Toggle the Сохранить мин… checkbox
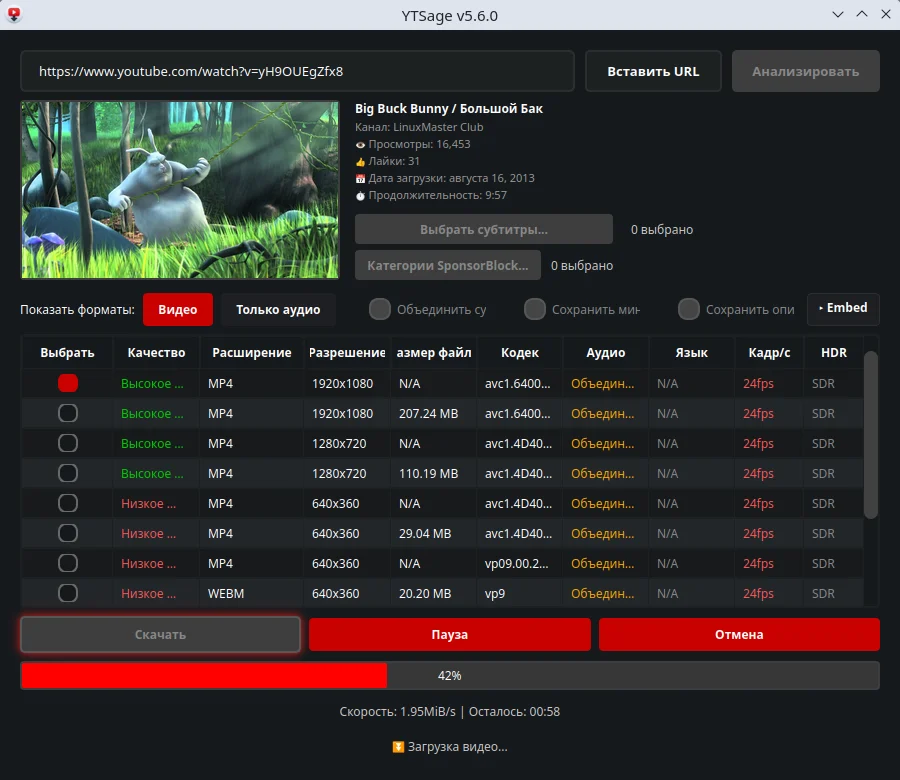This screenshot has height=780, width=900. click(x=534, y=309)
